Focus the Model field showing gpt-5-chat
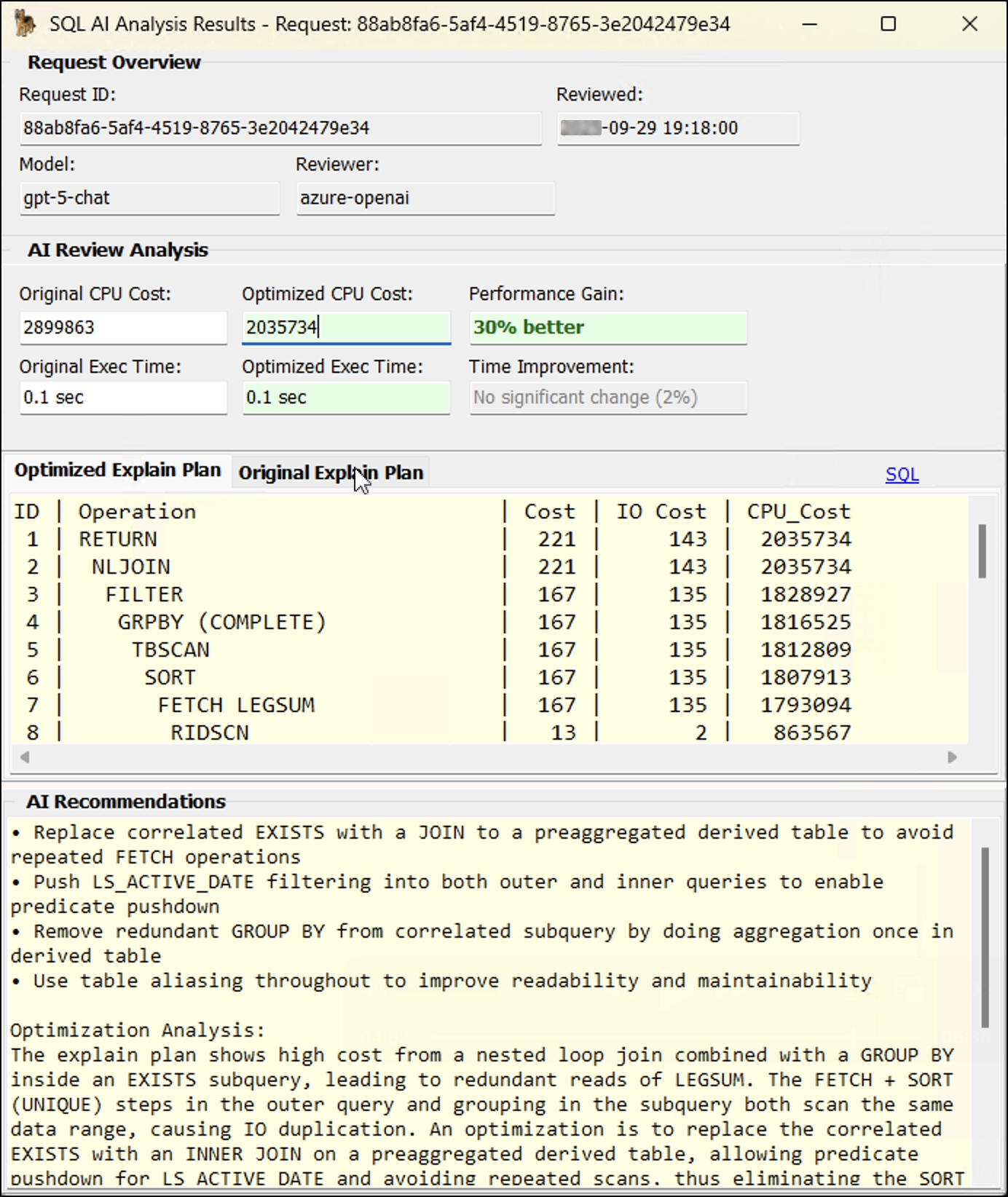Screen dimensions: 1008x1197 [149, 198]
